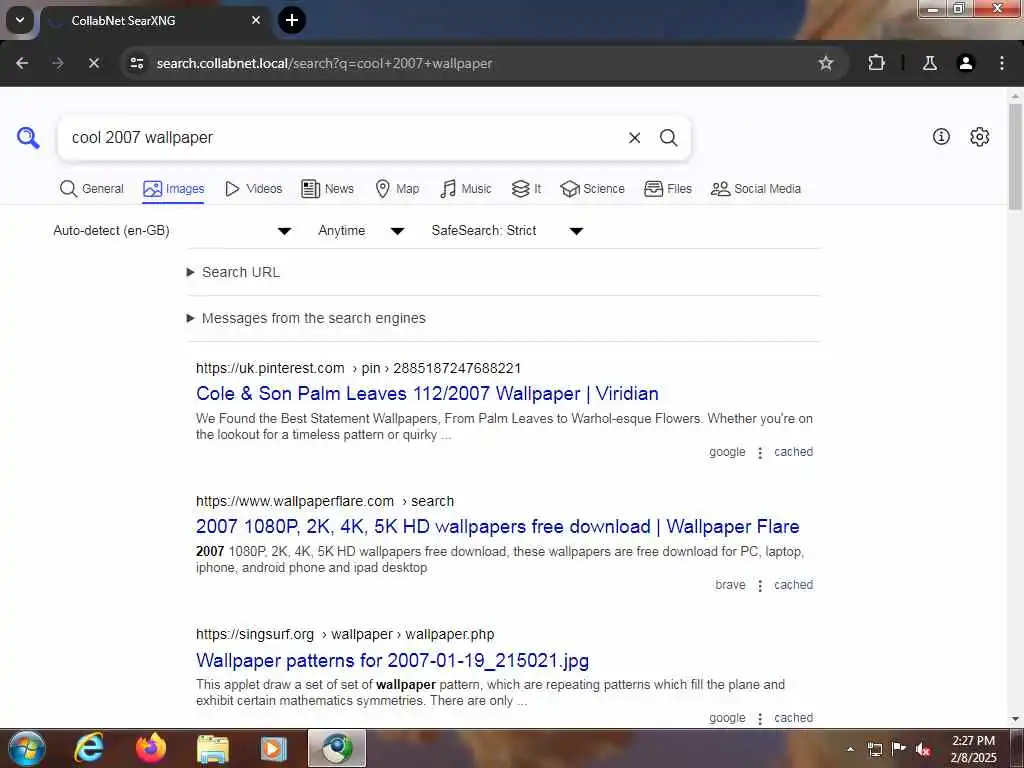Open Chrome three-dot menu
The height and width of the screenshot is (768, 1024).
(x=1001, y=63)
